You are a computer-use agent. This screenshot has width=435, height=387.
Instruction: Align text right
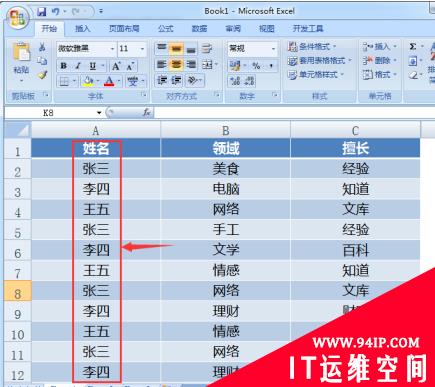click(x=191, y=65)
